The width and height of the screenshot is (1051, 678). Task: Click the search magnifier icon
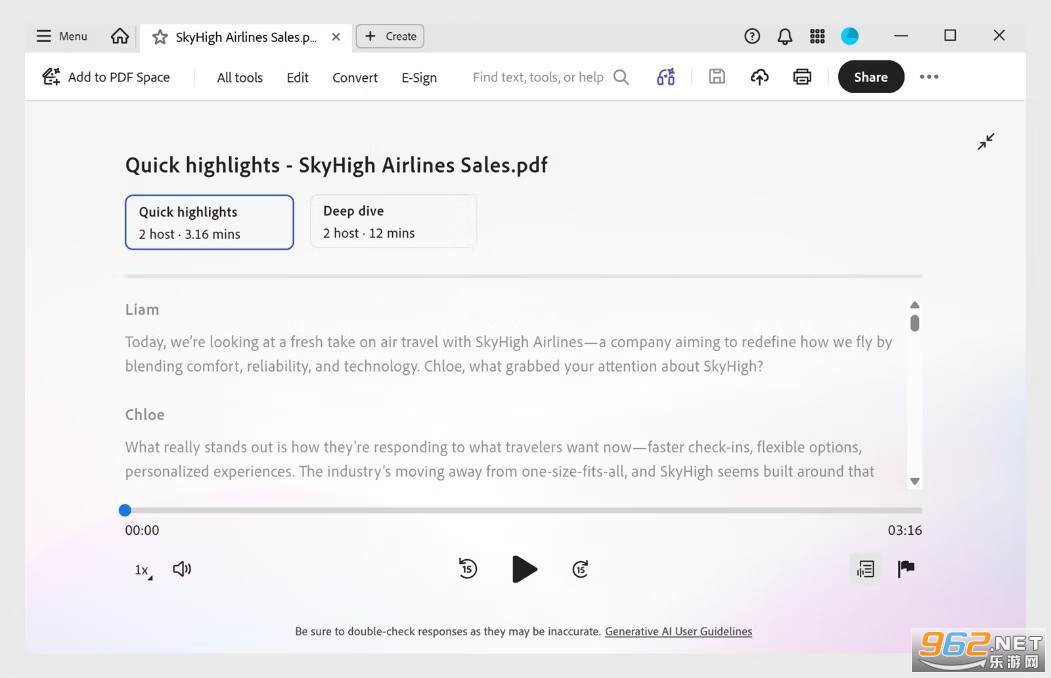[621, 77]
